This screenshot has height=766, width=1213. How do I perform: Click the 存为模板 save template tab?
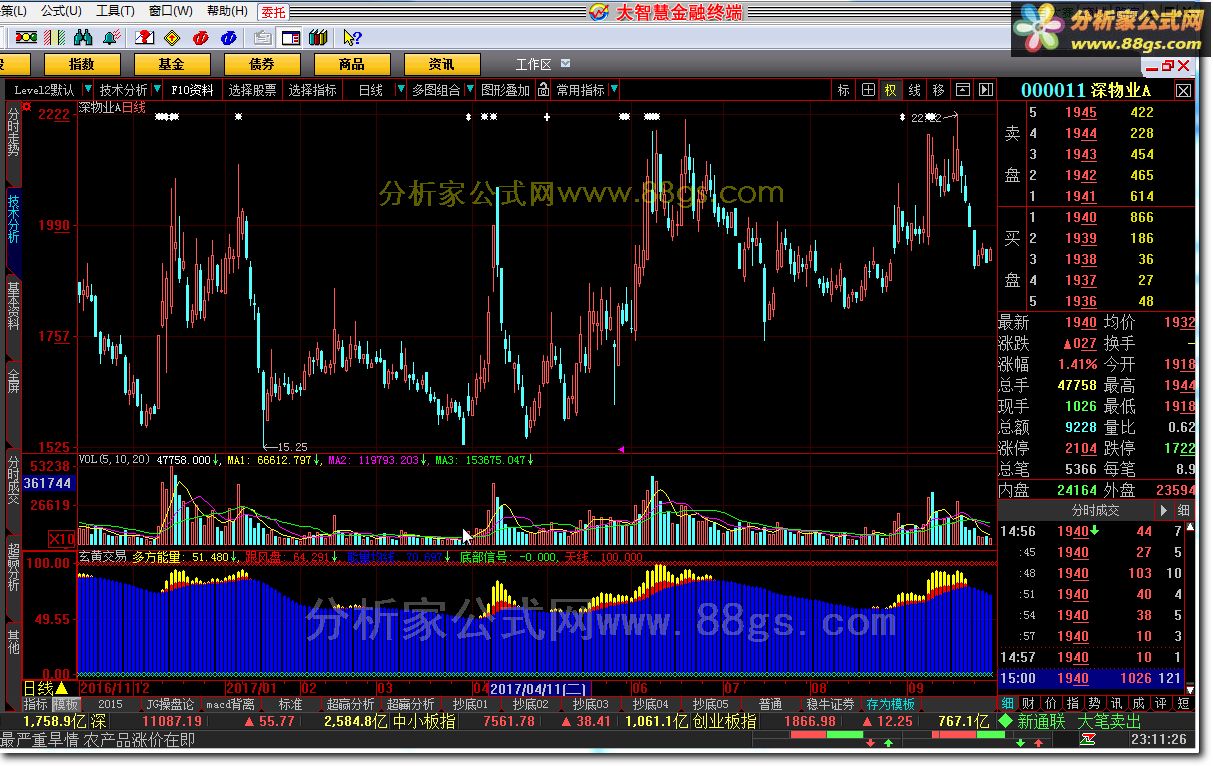click(891, 704)
